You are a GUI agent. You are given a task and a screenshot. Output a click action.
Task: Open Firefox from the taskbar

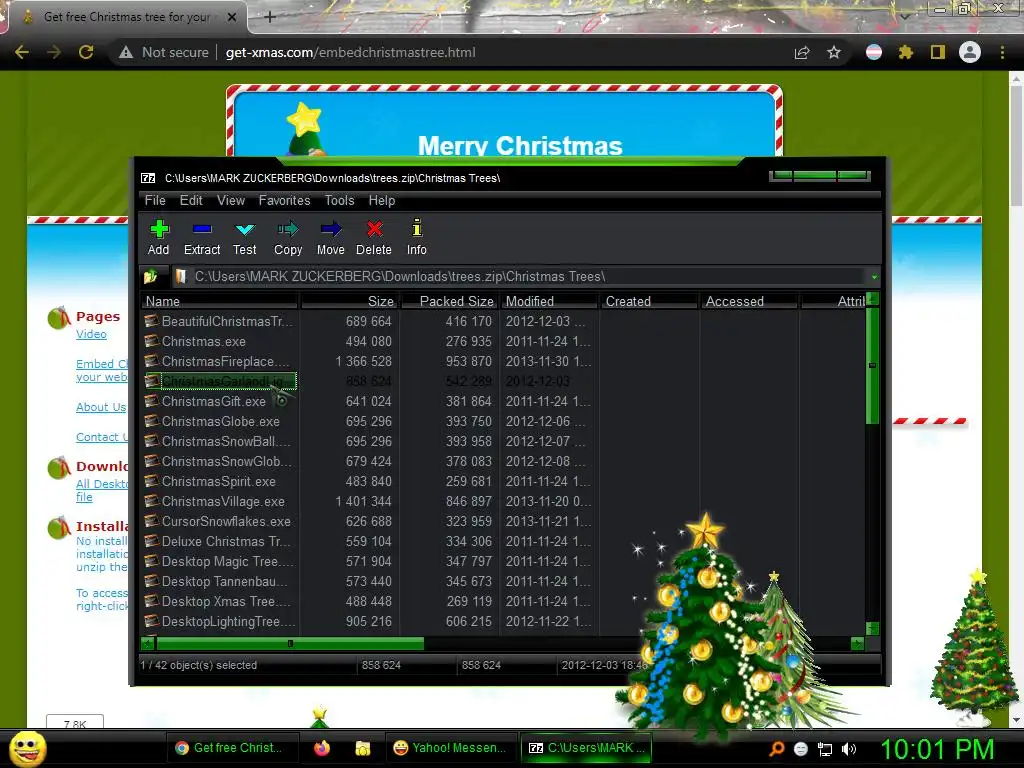(x=322, y=748)
